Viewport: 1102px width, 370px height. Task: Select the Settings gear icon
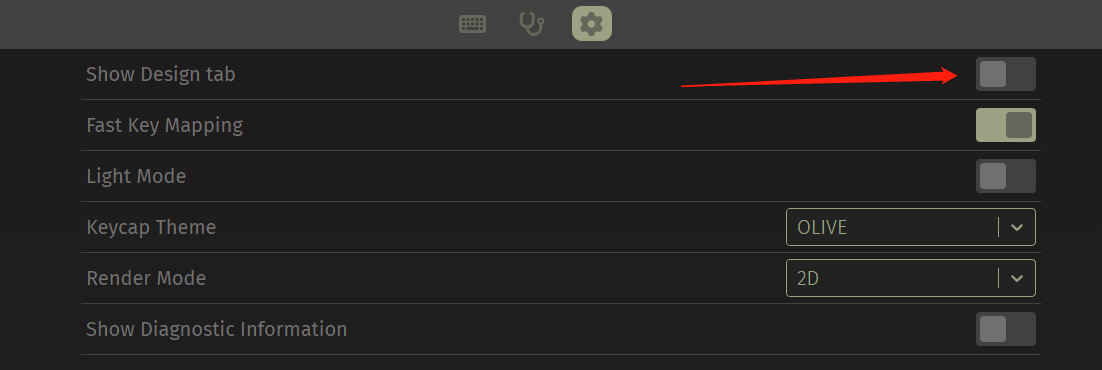point(592,24)
